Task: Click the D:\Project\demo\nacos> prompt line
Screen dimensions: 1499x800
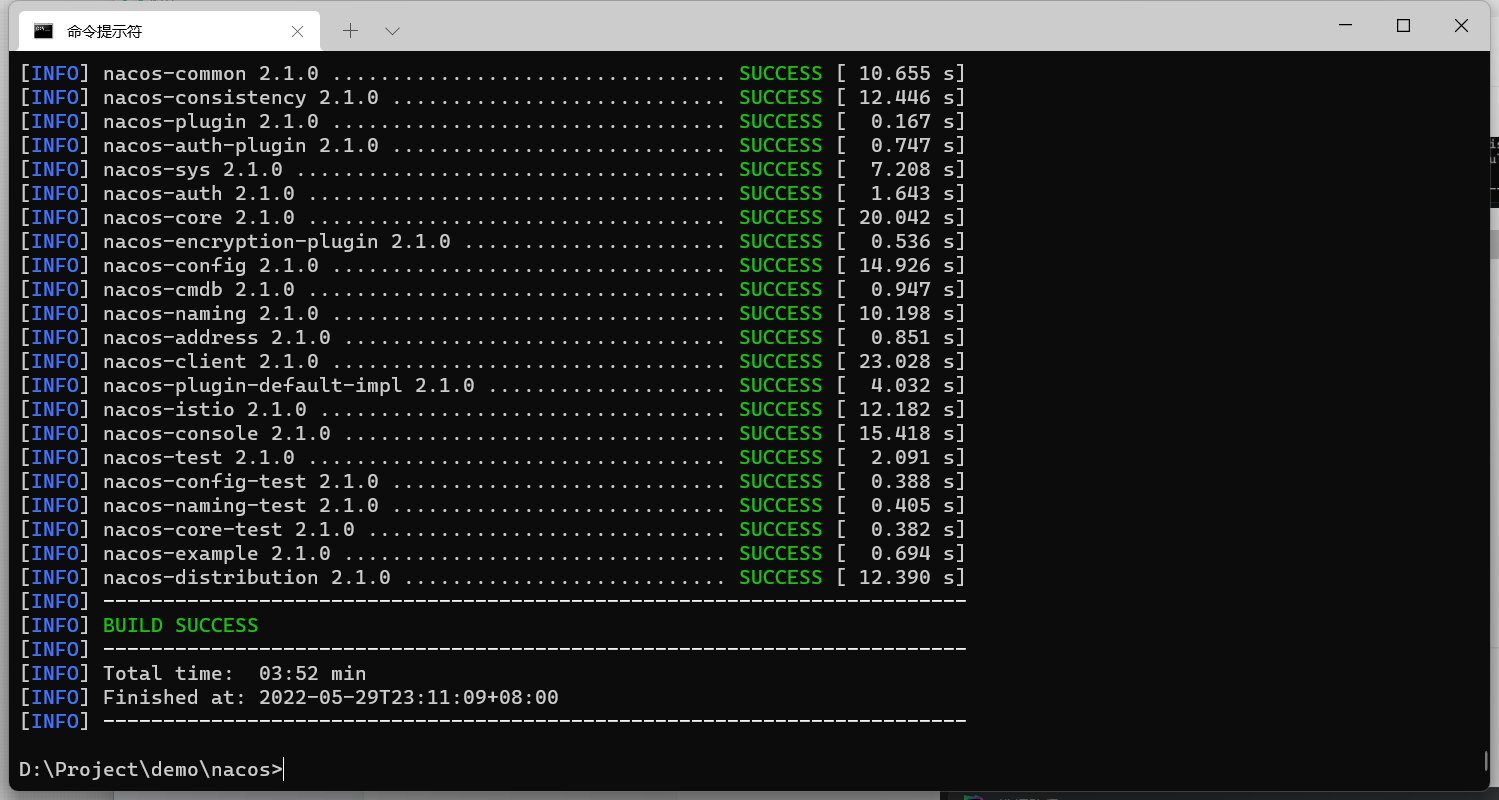Action: click(x=152, y=769)
